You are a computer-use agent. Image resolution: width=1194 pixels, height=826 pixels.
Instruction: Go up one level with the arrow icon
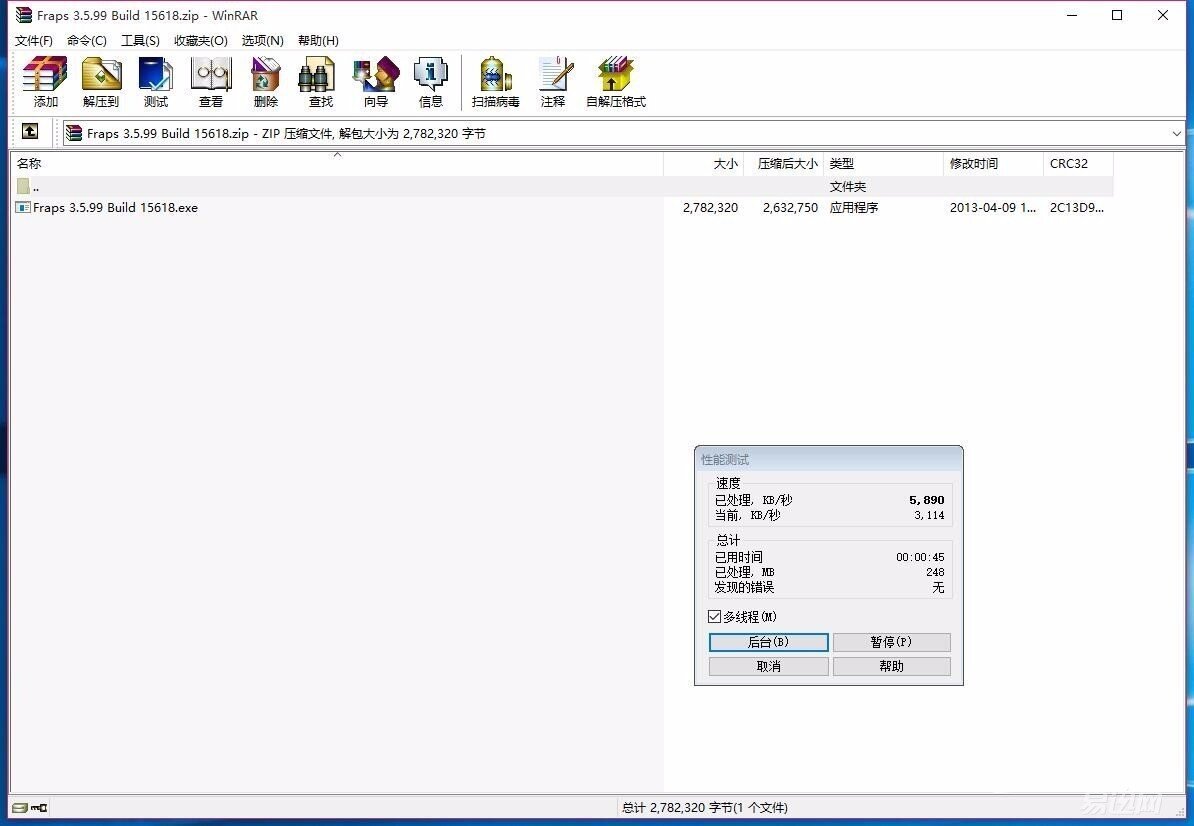(x=30, y=132)
